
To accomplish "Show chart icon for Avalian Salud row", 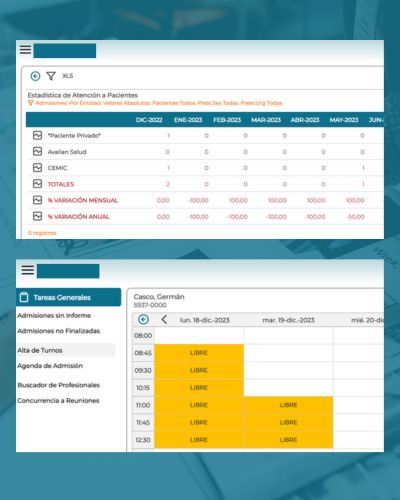I will pos(37,151).
